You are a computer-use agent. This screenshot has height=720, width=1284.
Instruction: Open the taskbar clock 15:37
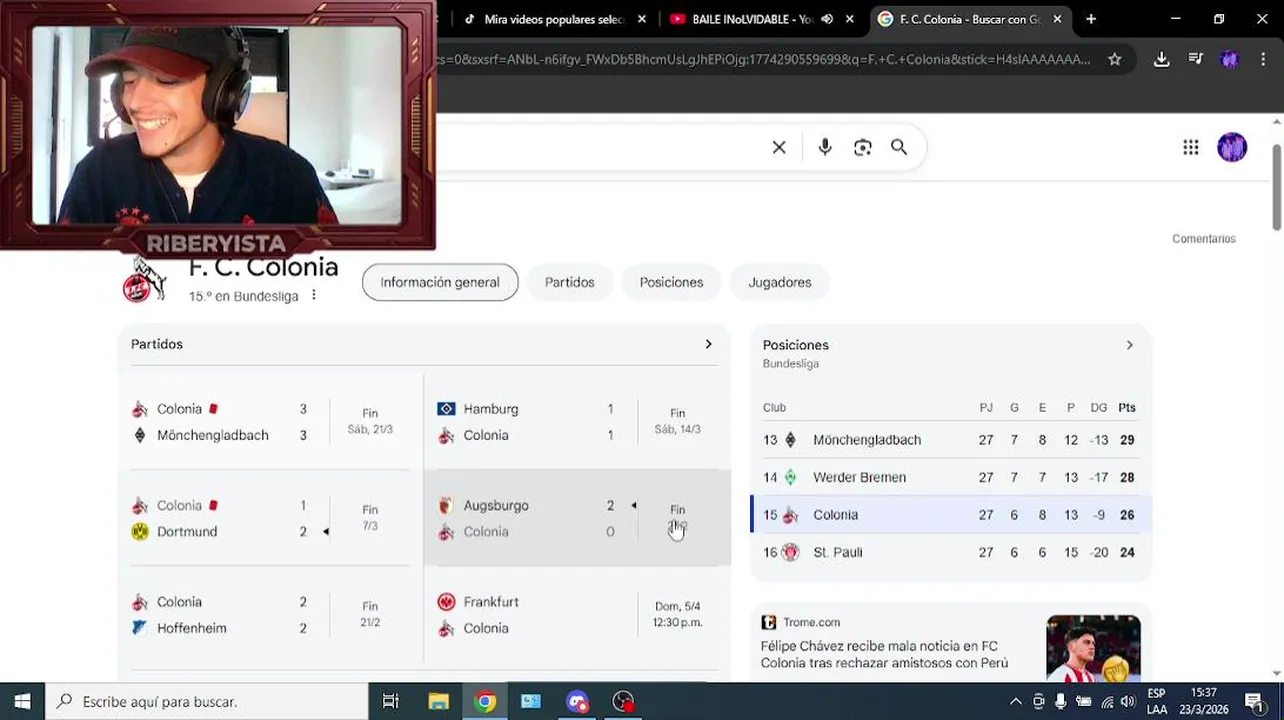tap(1204, 701)
